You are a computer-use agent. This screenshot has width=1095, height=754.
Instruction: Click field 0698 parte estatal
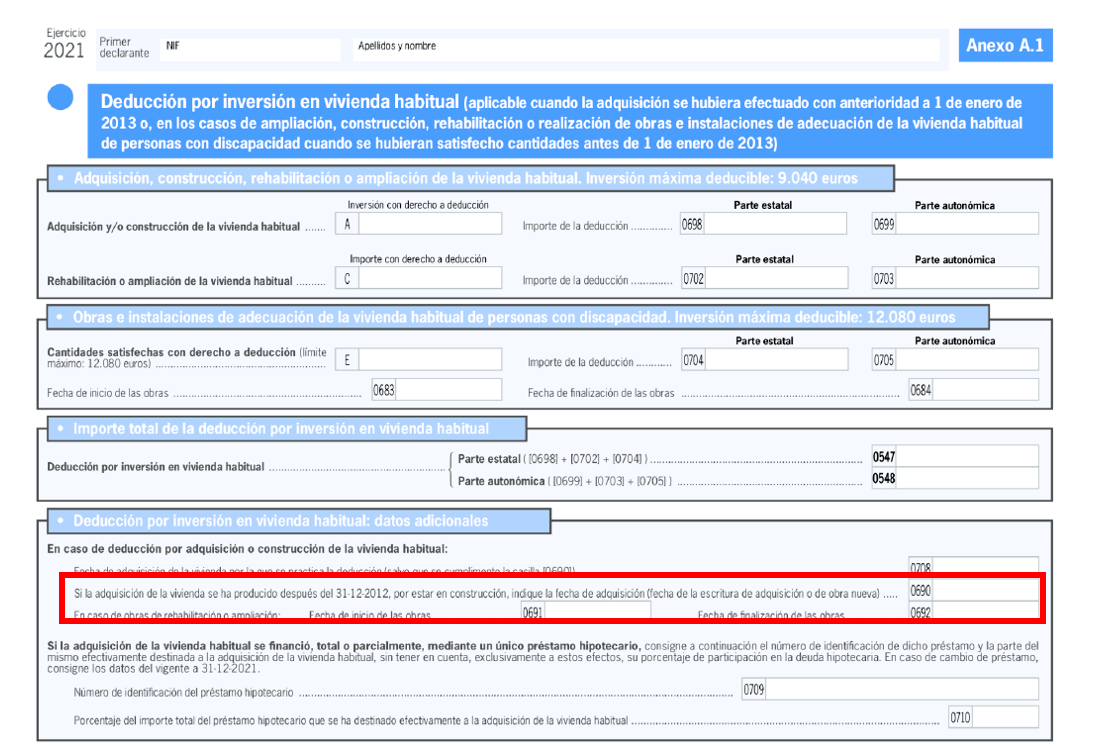coord(775,225)
